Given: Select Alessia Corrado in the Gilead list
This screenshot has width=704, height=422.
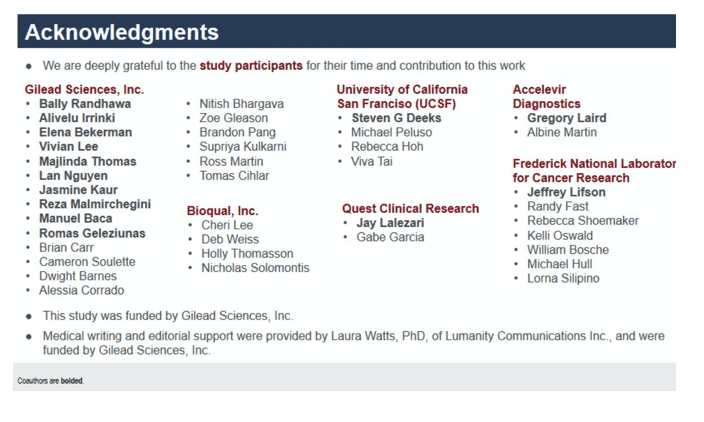Looking at the screenshot, I should click(x=81, y=290).
